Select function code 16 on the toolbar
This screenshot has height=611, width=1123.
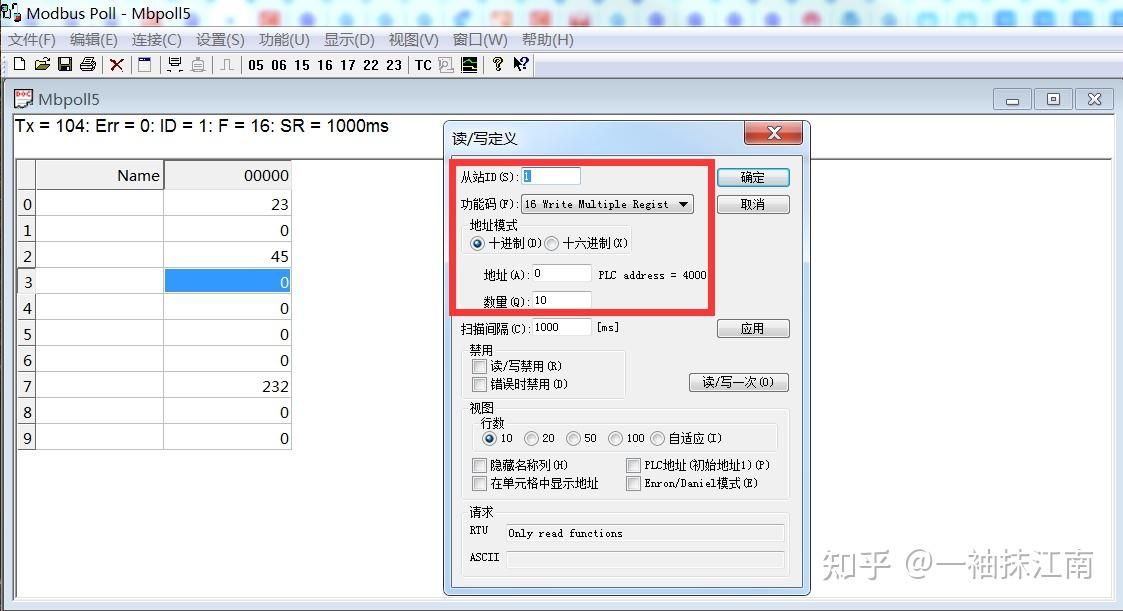[x=325, y=65]
